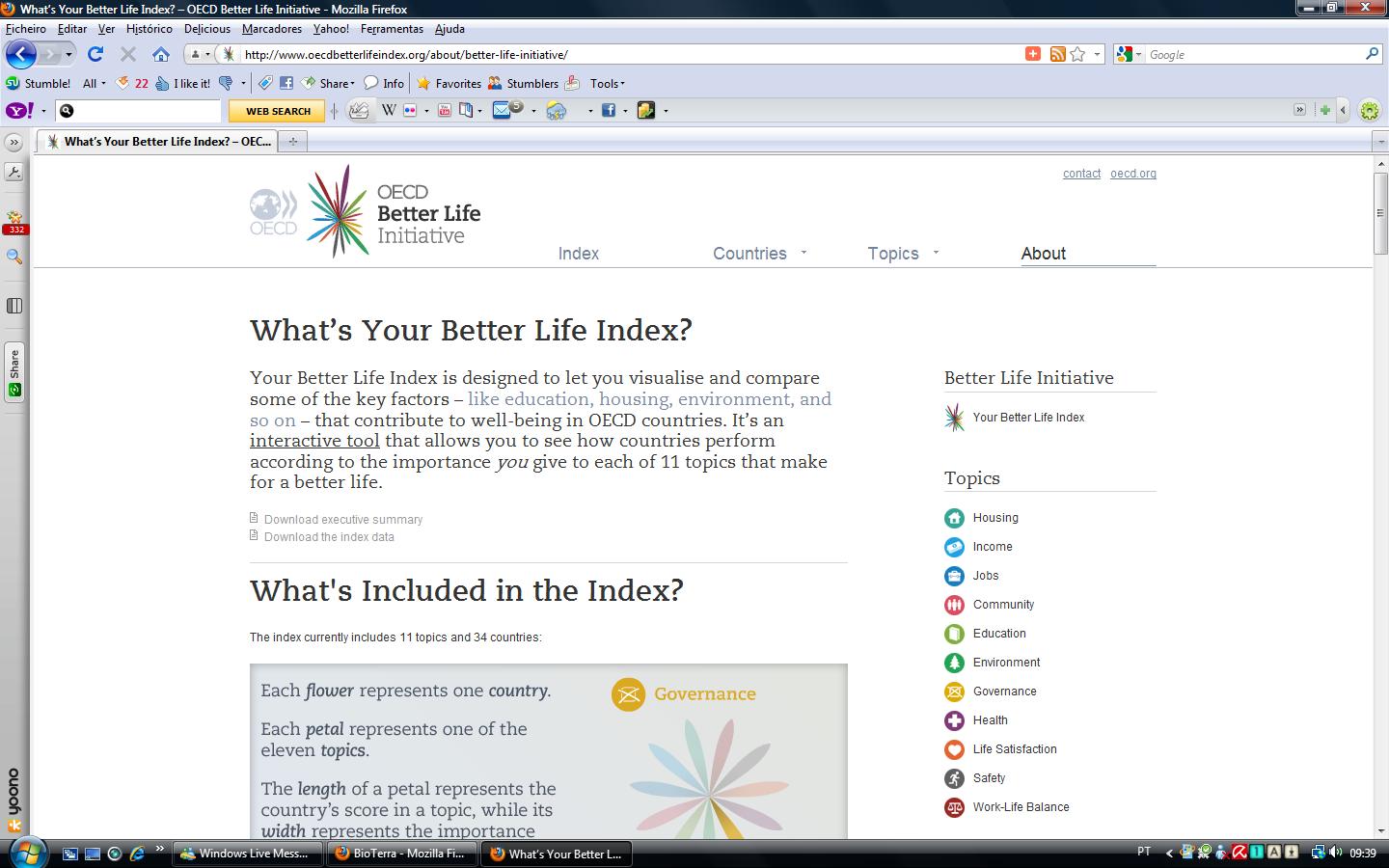Click Download the index data link
Screen dimensions: 1389x868
[x=329, y=536]
